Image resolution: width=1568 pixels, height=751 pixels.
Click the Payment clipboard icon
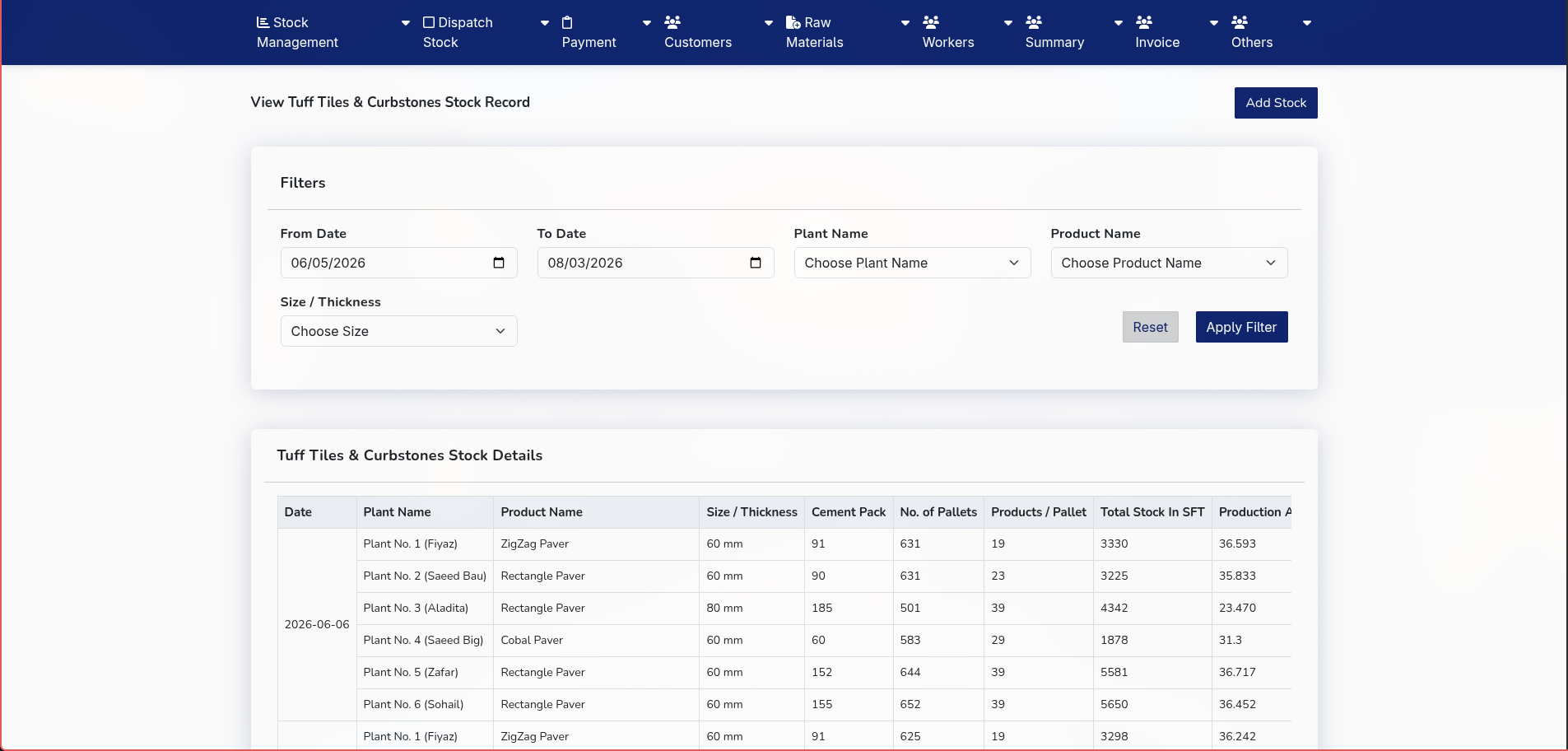pos(567,22)
